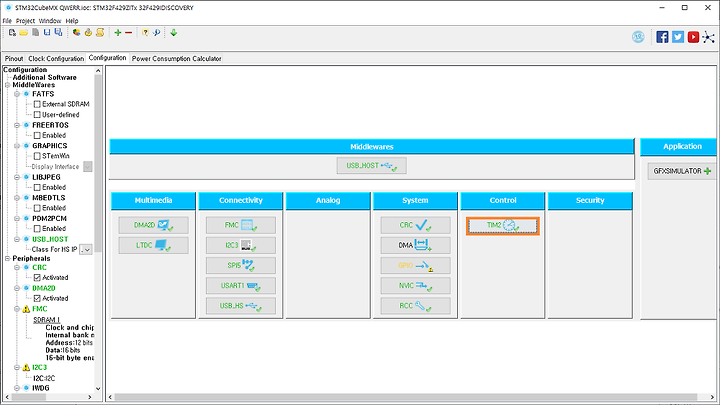The image size is (720, 405).
Task: Open the Project menu
Action: [25, 21]
